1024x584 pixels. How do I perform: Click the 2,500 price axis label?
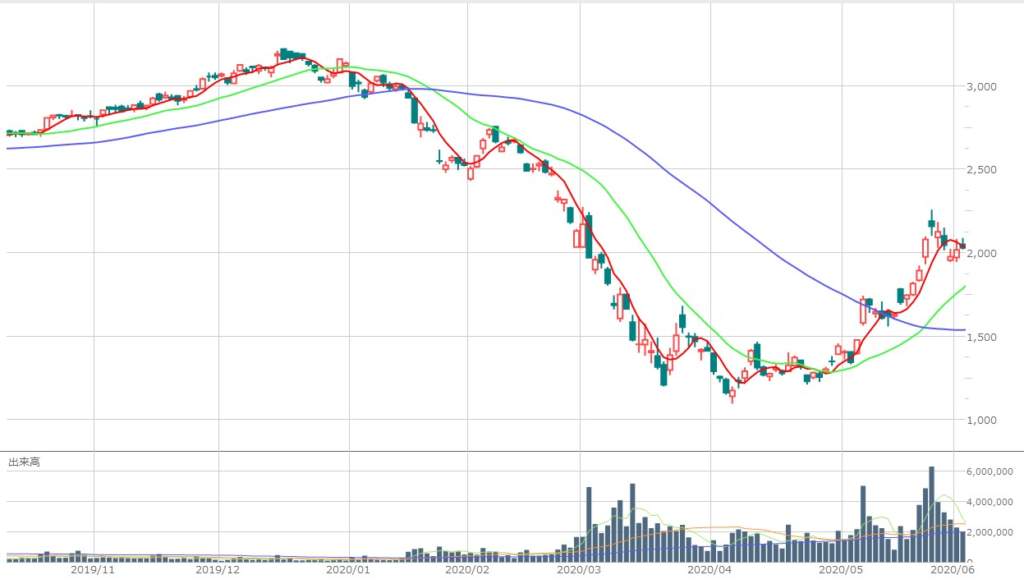click(x=982, y=170)
